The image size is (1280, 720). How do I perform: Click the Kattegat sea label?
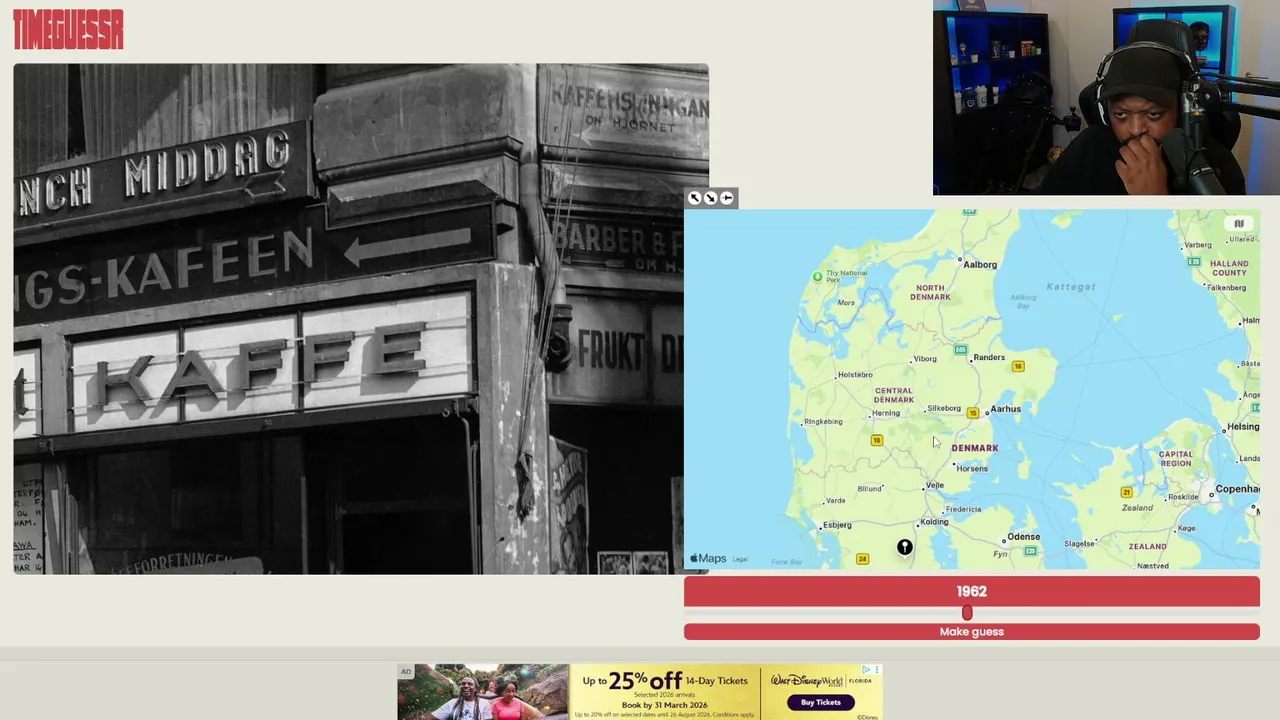tap(1070, 287)
